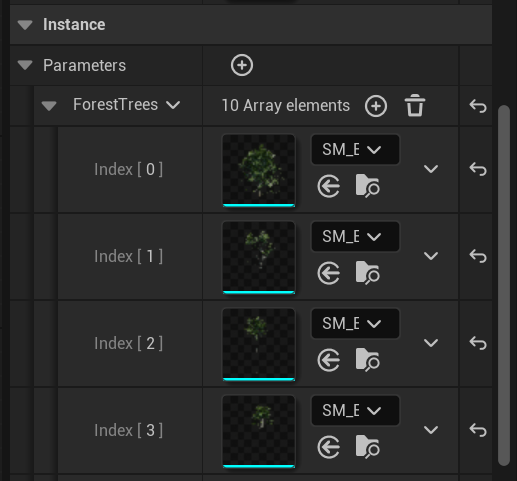The width and height of the screenshot is (517, 481).
Task: Use selected asset for Index [3]
Action: (329, 447)
